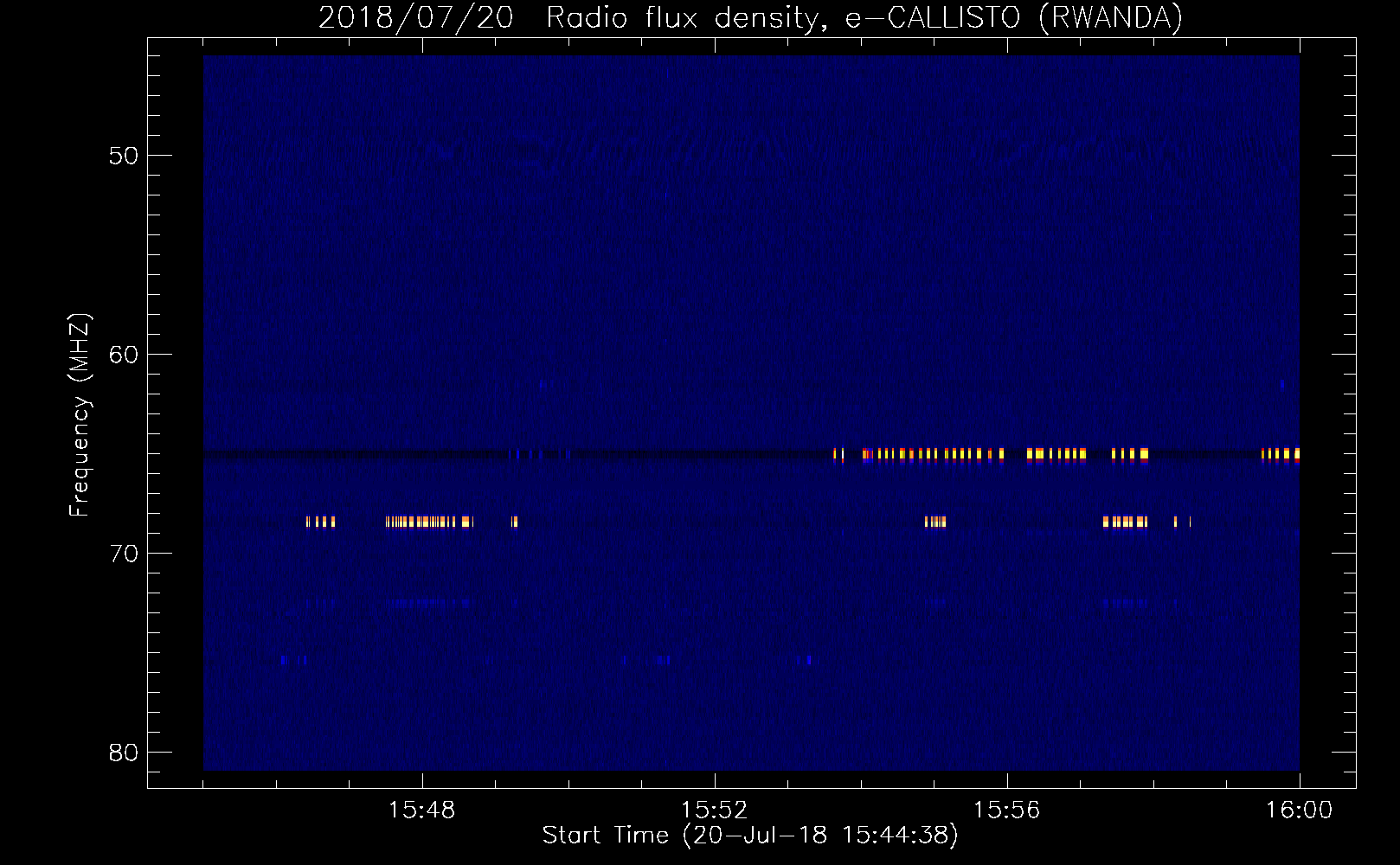Click the 50 MHz frequency tick label
This screenshot has height=865, width=1400.
(124, 156)
